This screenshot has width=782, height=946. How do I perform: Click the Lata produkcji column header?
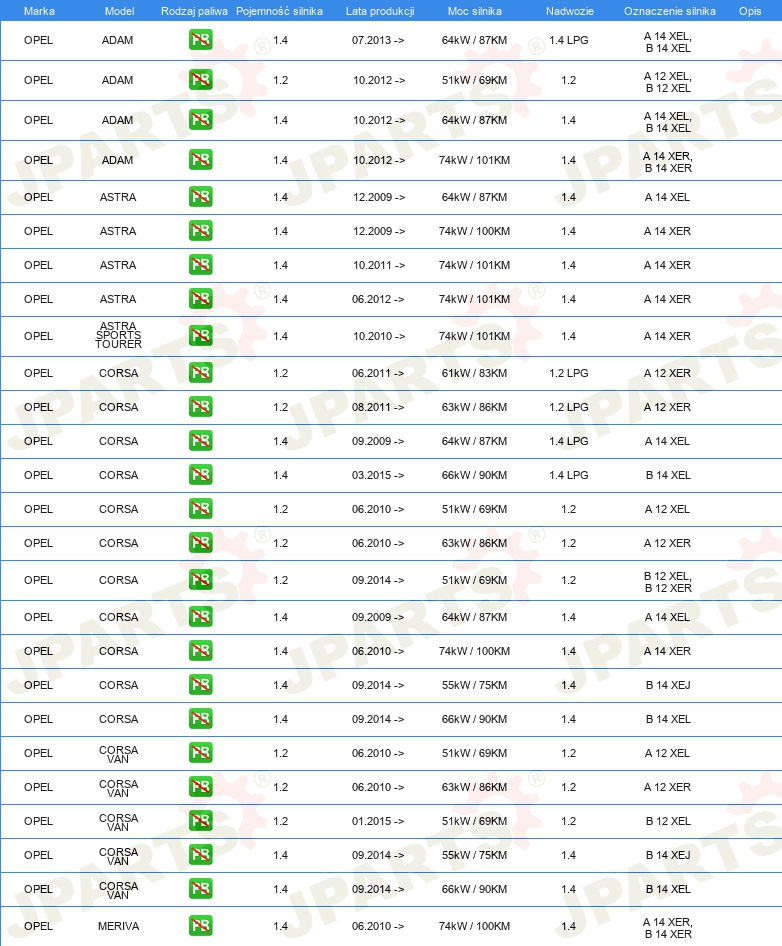[x=380, y=11]
